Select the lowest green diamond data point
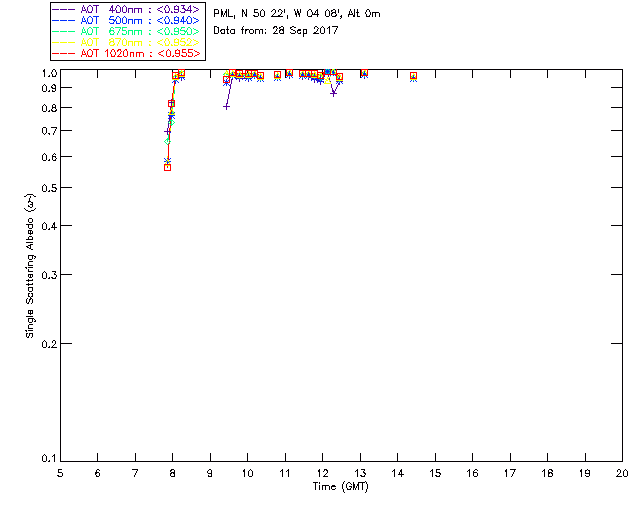The image size is (640, 512). pyautogui.click(x=167, y=142)
